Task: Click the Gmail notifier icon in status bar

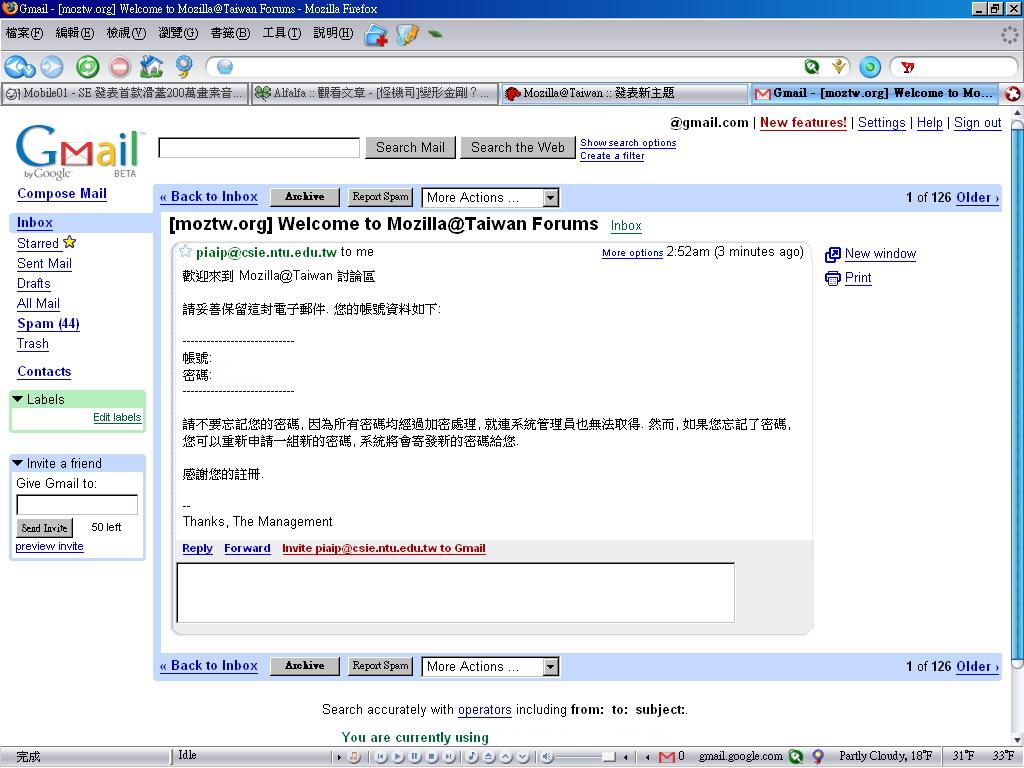Action: click(667, 757)
